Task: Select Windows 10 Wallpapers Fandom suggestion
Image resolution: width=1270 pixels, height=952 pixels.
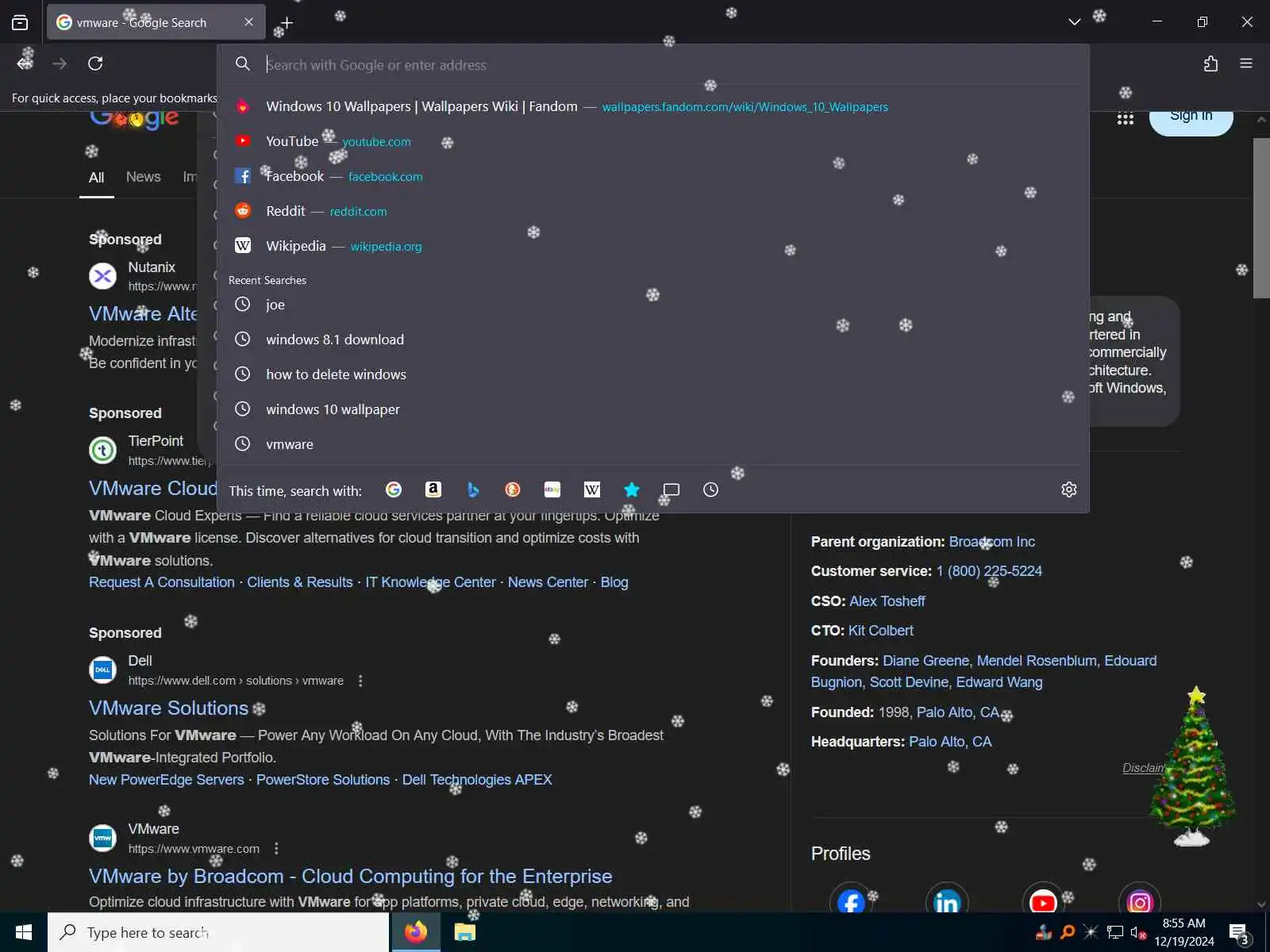Action: pos(652,106)
